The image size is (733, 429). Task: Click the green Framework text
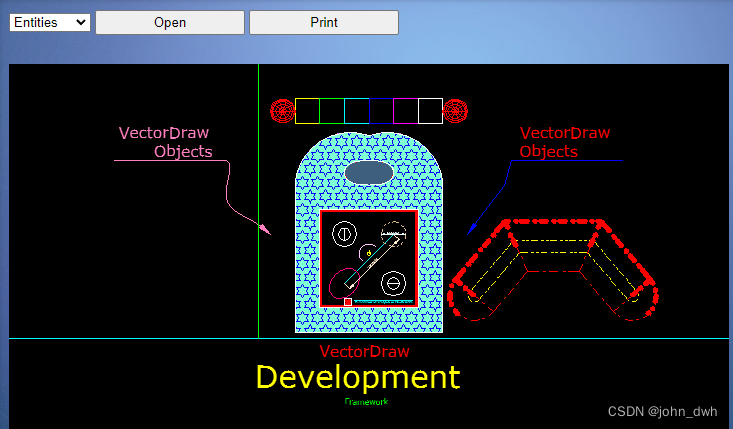(x=366, y=401)
